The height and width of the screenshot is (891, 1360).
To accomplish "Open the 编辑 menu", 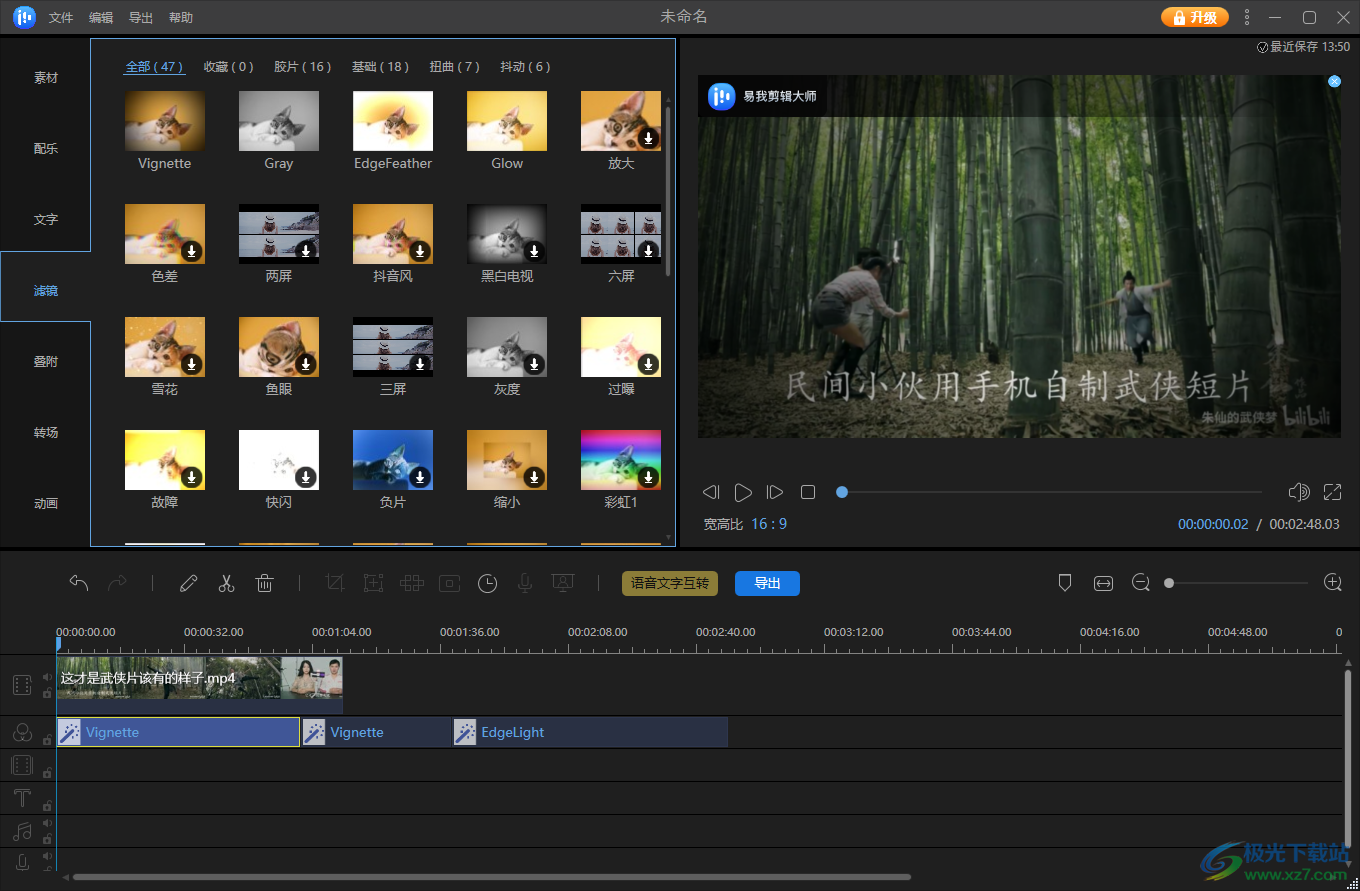I will click(101, 18).
